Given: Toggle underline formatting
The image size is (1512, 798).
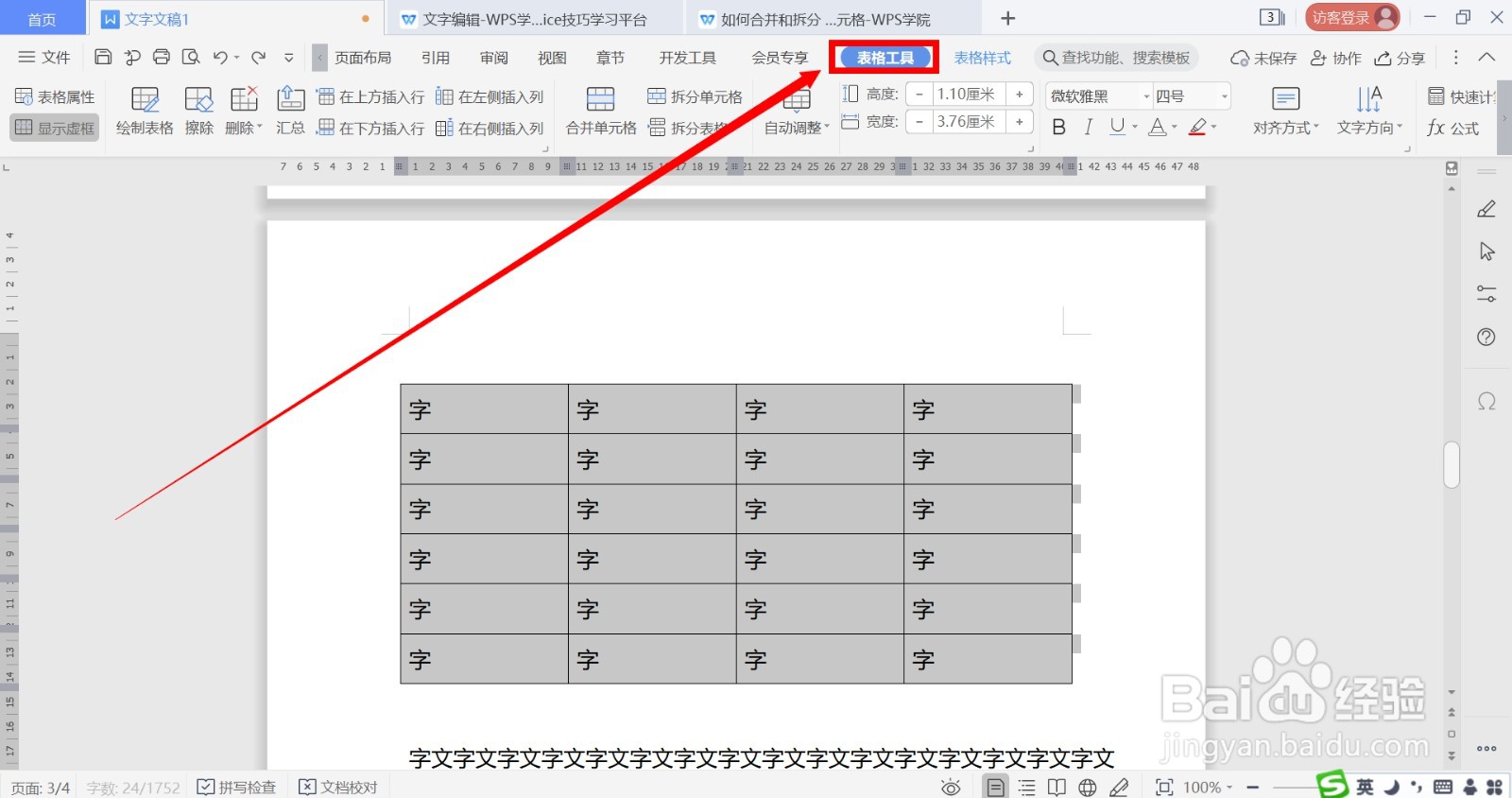Looking at the screenshot, I should pyautogui.click(x=1117, y=127).
